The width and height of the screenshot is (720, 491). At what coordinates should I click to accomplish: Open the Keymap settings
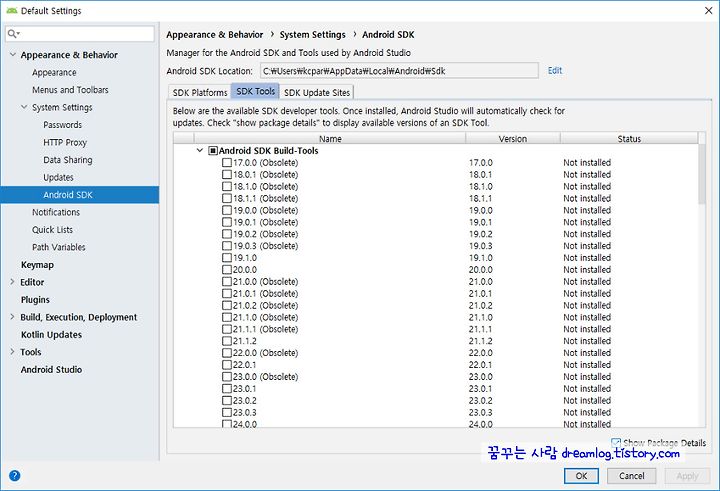(x=37, y=265)
